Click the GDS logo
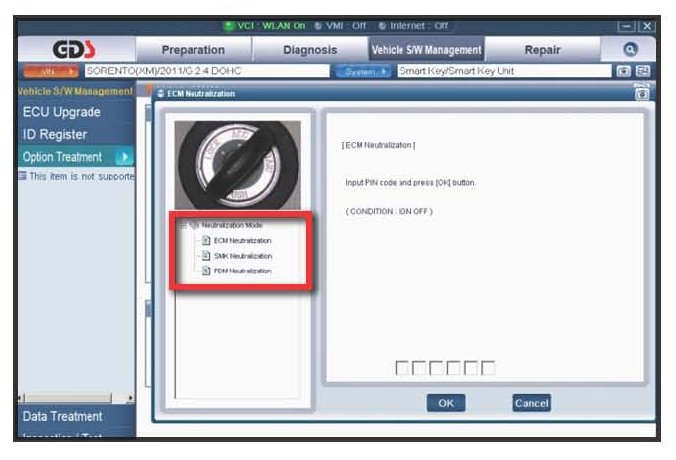The width and height of the screenshot is (676, 460). (75, 49)
